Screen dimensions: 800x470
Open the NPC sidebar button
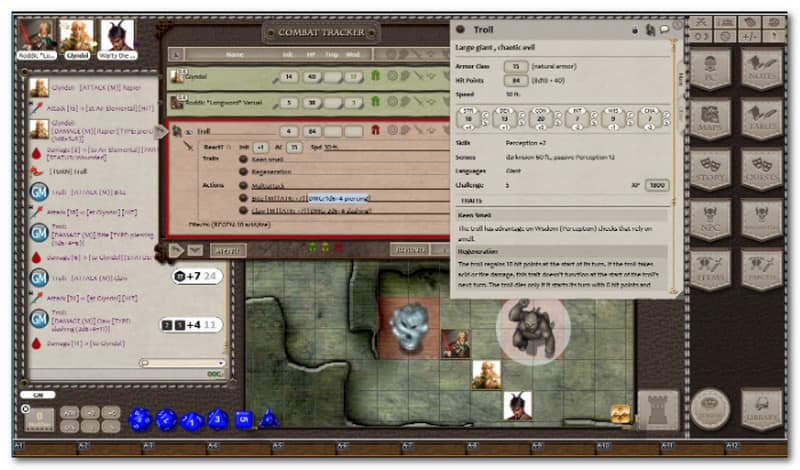pyautogui.click(x=711, y=220)
